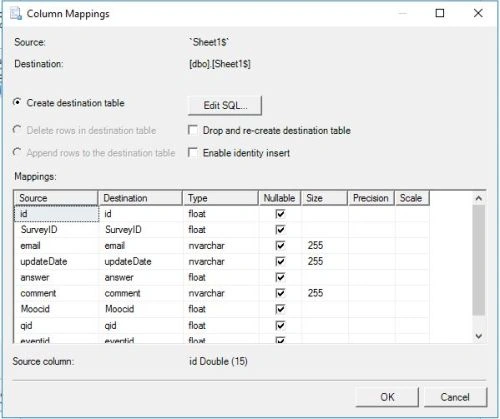Maximize the Column Mappings window
Image resolution: width=500 pixels, height=419 pixels.
coord(440,13)
